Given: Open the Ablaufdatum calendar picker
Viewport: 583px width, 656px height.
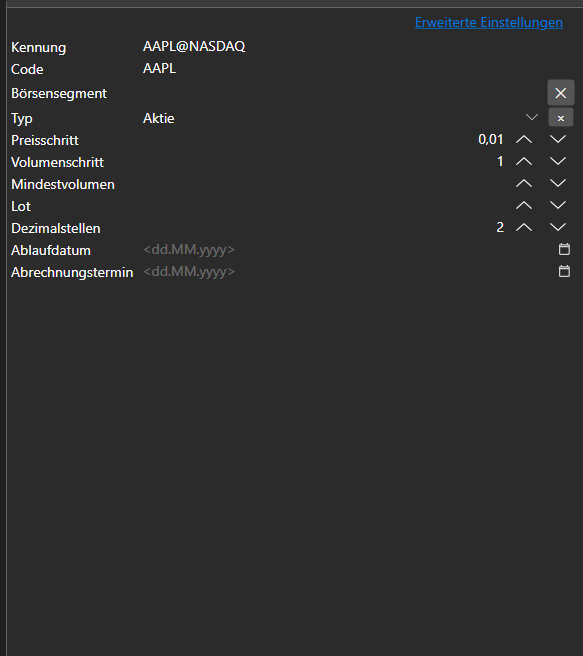Looking at the screenshot, I should (x=564, y=249).
